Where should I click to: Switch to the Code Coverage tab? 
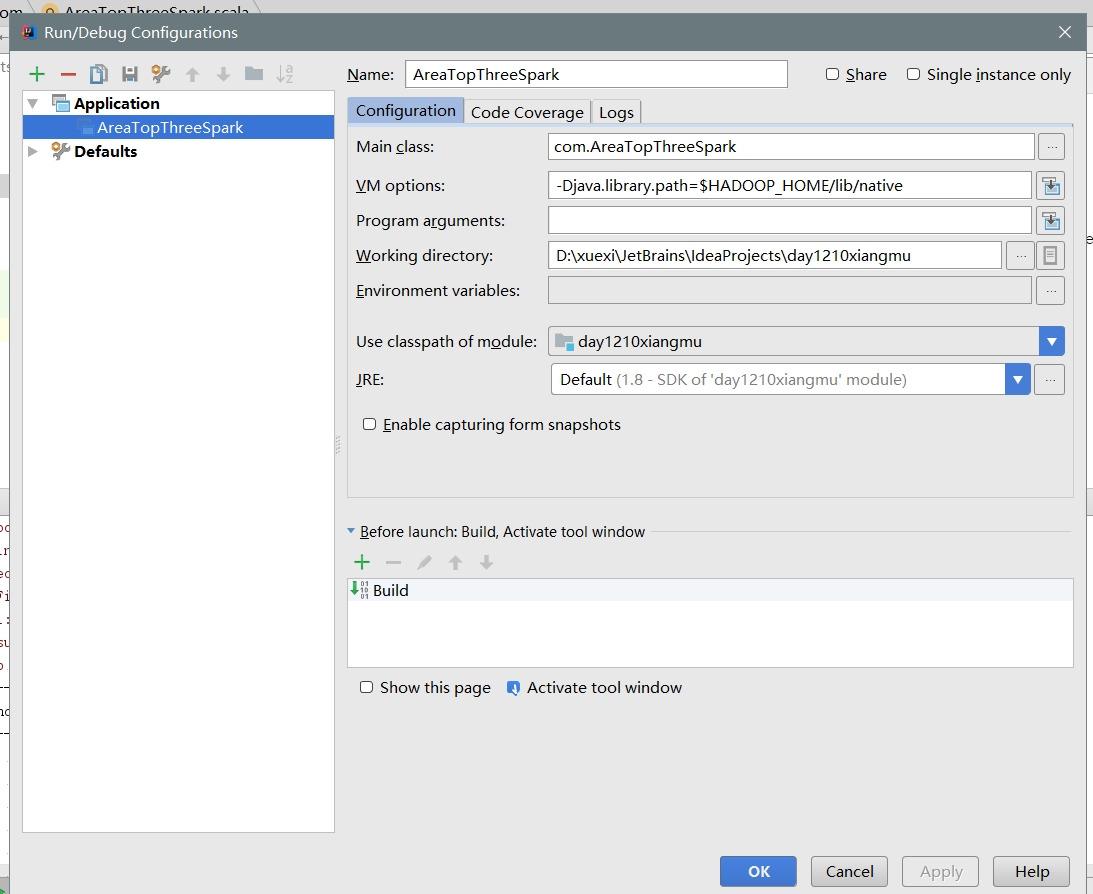[527, 112]
